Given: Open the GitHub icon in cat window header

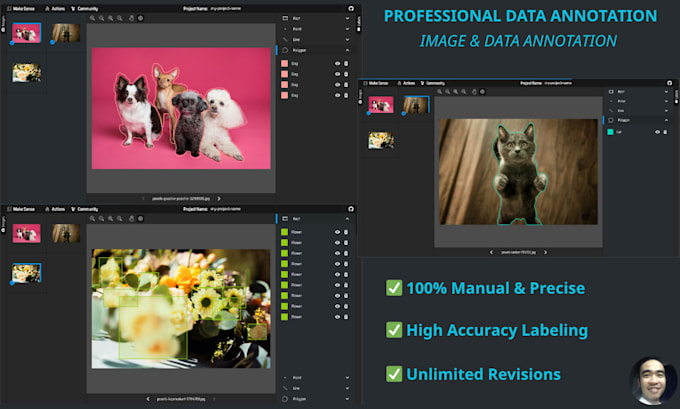Looking at the screenshot, I should tap(669, 83).
